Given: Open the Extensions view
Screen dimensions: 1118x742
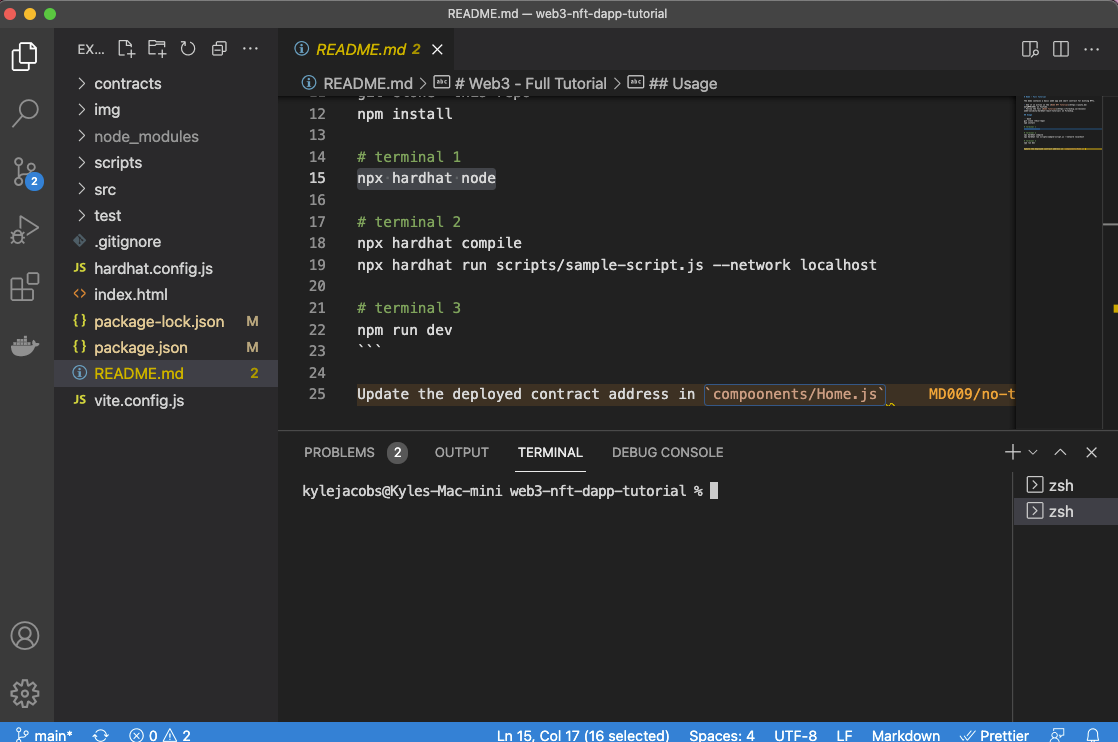Looking at the screenshot, I should [25, 288].
